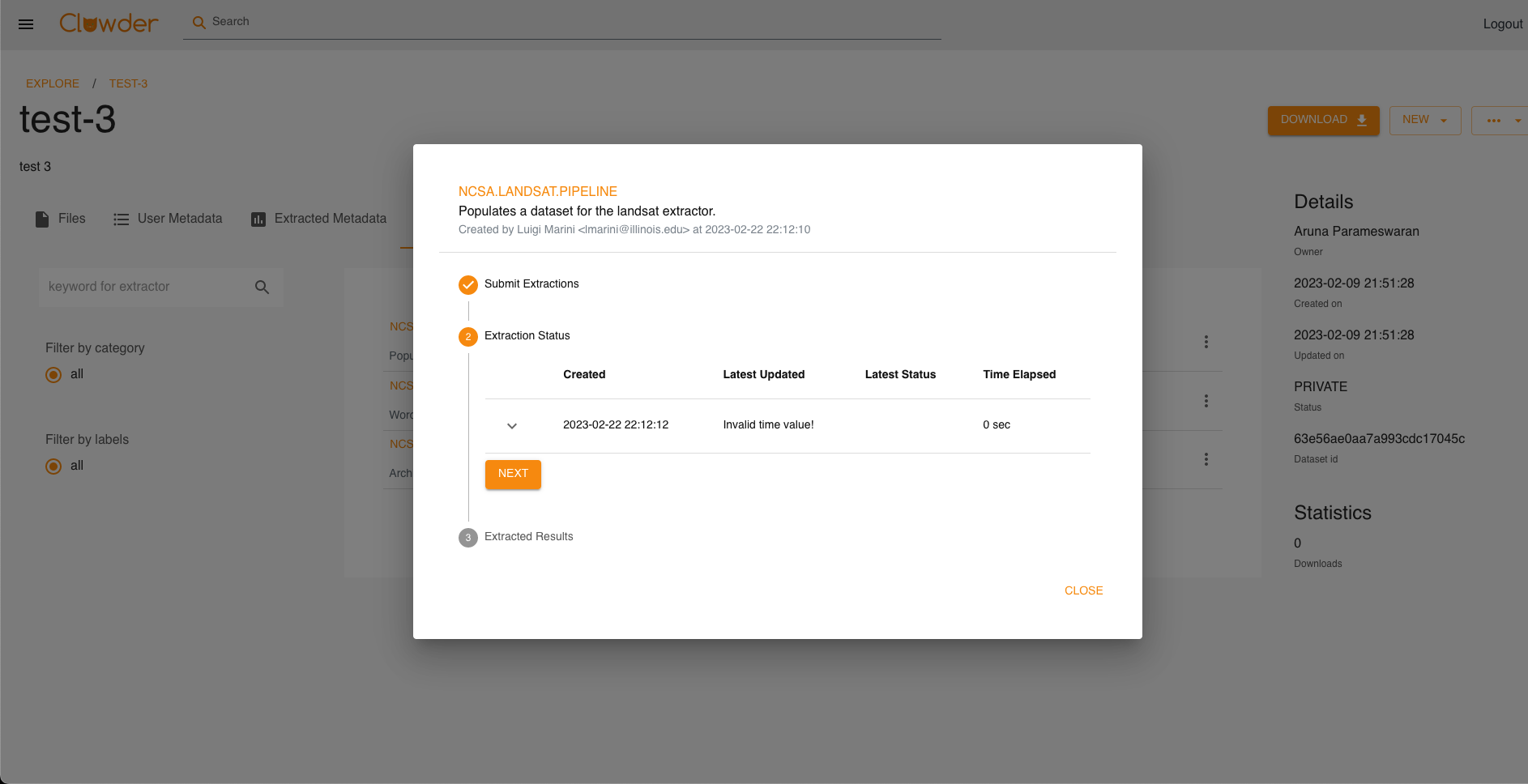Image resolution: width=1528 pixels, height=784 pixels.
Task: Click the Time Elapsed column header
Action: pyautogui.click(x=1019, y=374)
